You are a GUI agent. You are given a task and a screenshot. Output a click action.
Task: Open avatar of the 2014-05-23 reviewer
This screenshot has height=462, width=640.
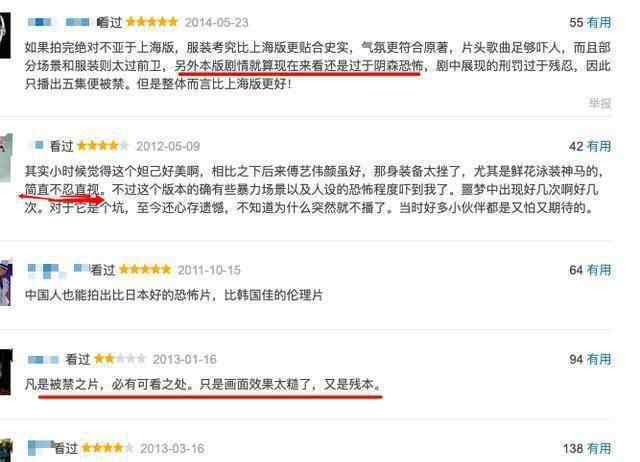(5, 35)
